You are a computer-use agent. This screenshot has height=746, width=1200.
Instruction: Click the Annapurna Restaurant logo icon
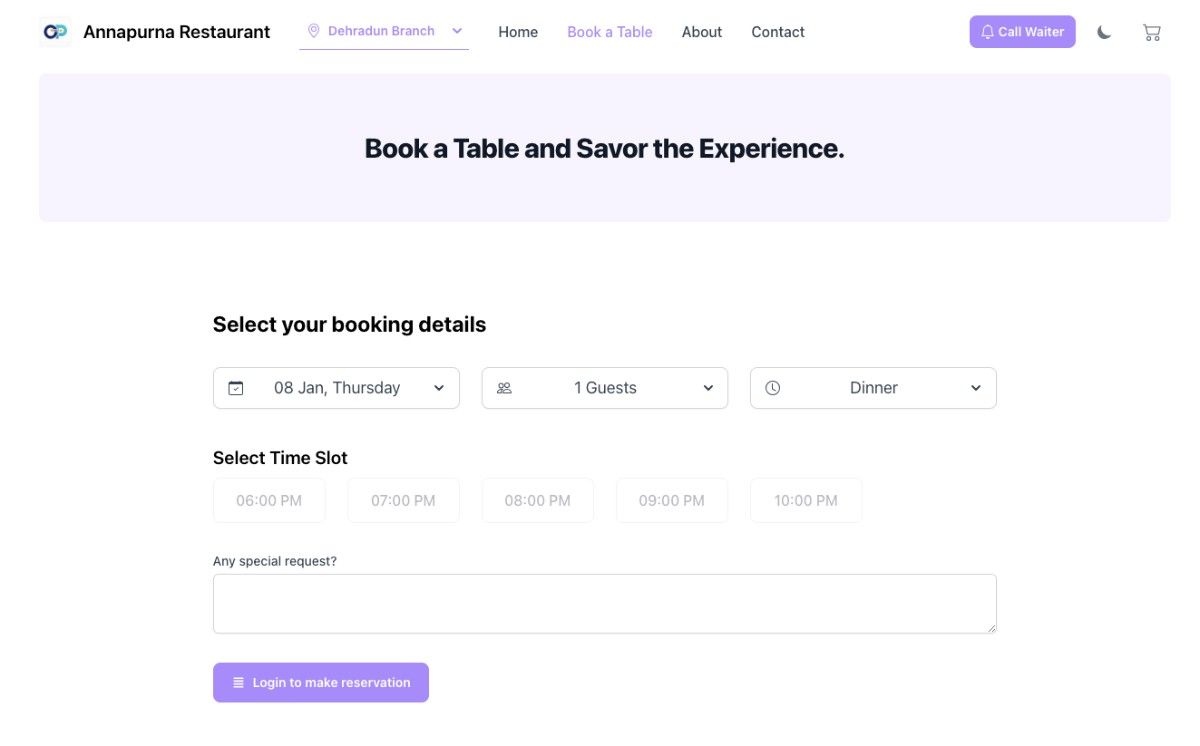55,32
